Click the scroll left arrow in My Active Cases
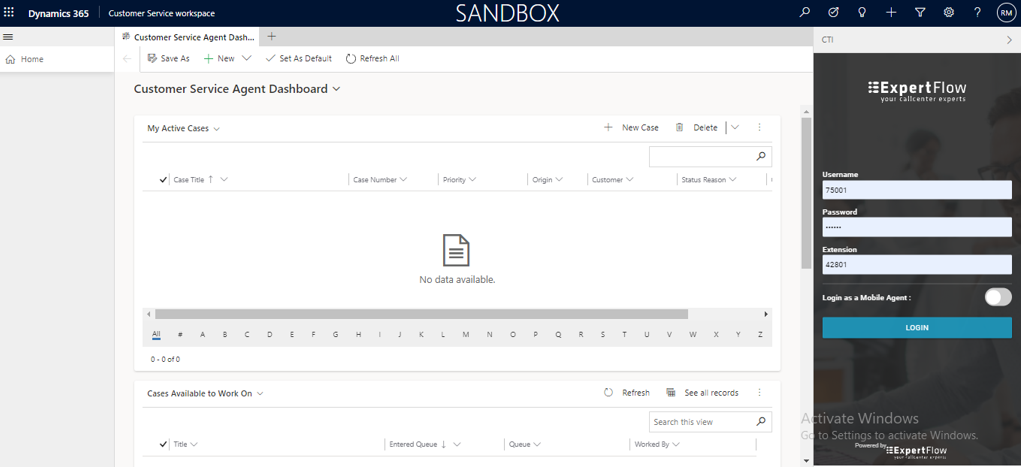The height and width of the screenshot is (471, 1026). 149,314
